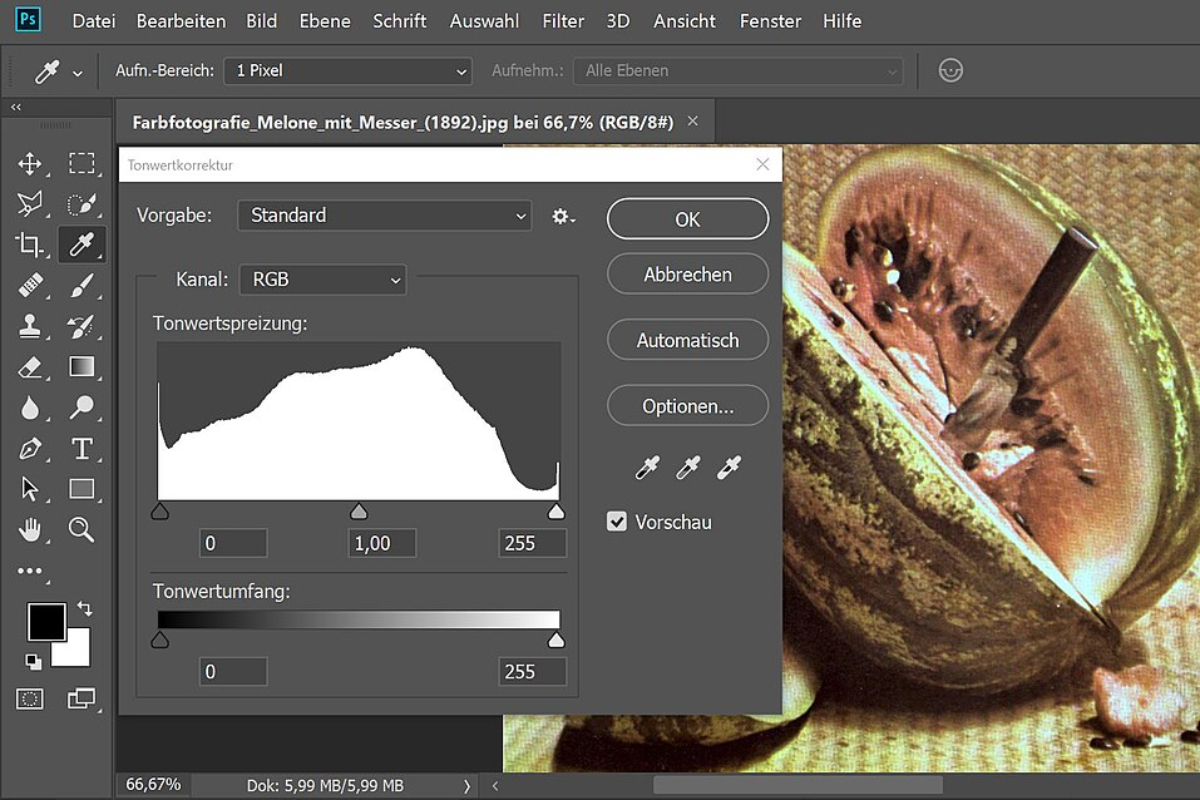The width and height of the screenshot is (1200, 800).
Task: Click the Automatisch button
Action: pyautogui.click(x=687, y=340)
